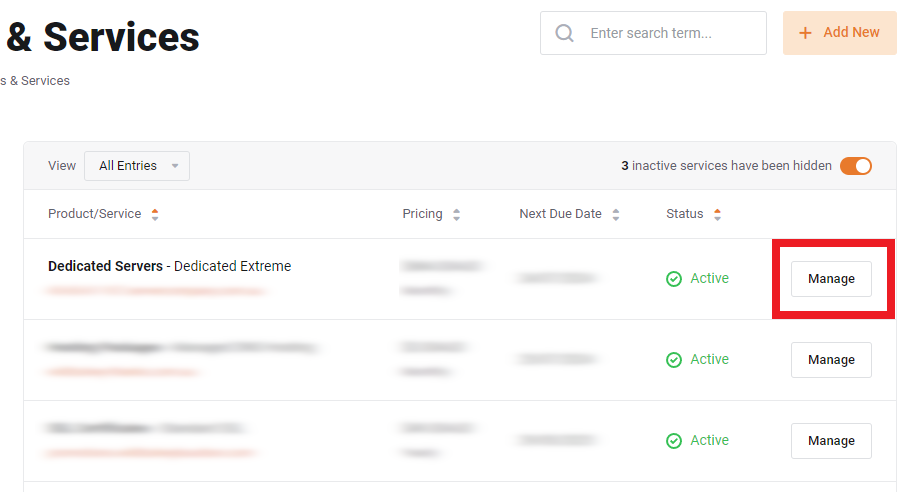Click Active checkmark icon in second row

pos(674,360)
